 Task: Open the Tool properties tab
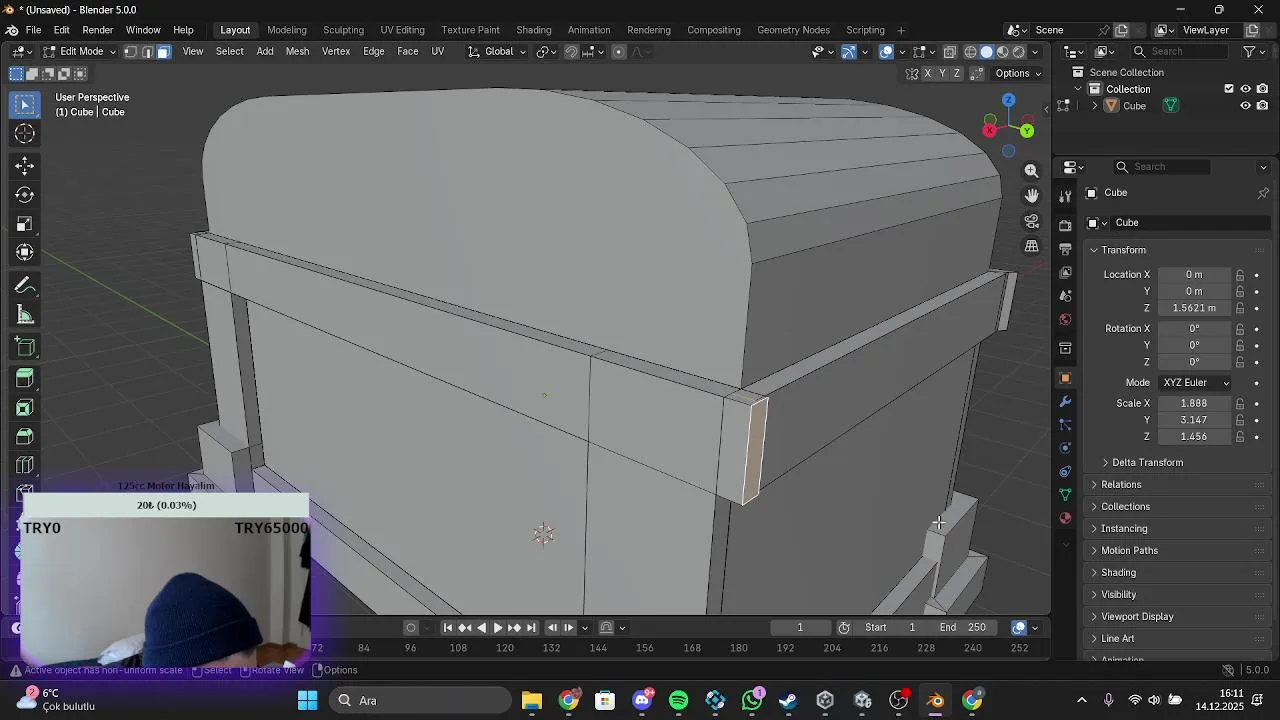click(x=1066, y=196)
